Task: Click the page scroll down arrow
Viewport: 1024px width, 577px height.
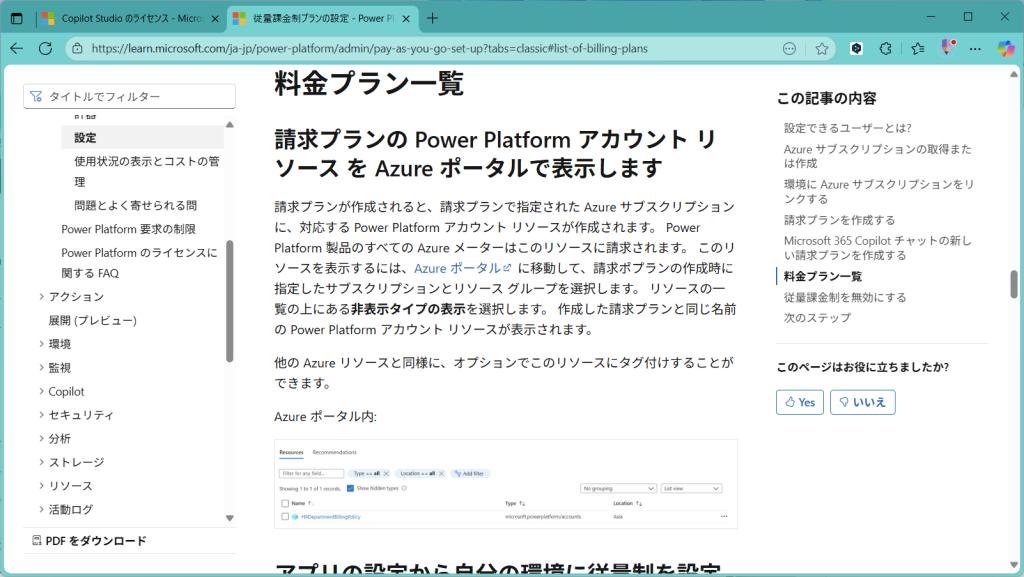Action: click(x=1014, y=565)
